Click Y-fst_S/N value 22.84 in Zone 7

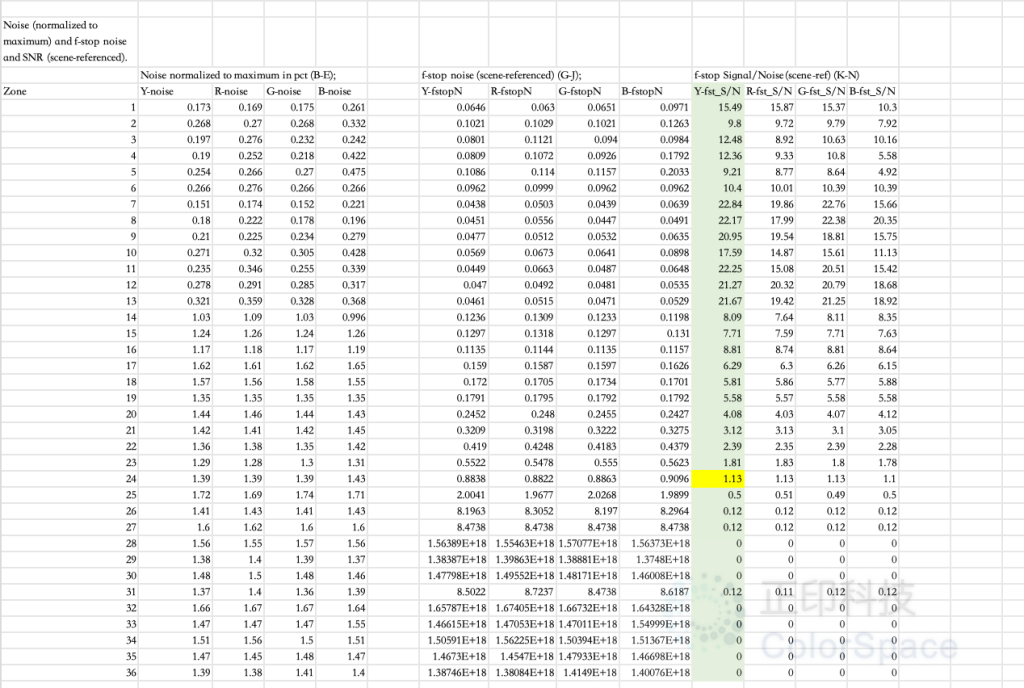(x=718, y=204)
